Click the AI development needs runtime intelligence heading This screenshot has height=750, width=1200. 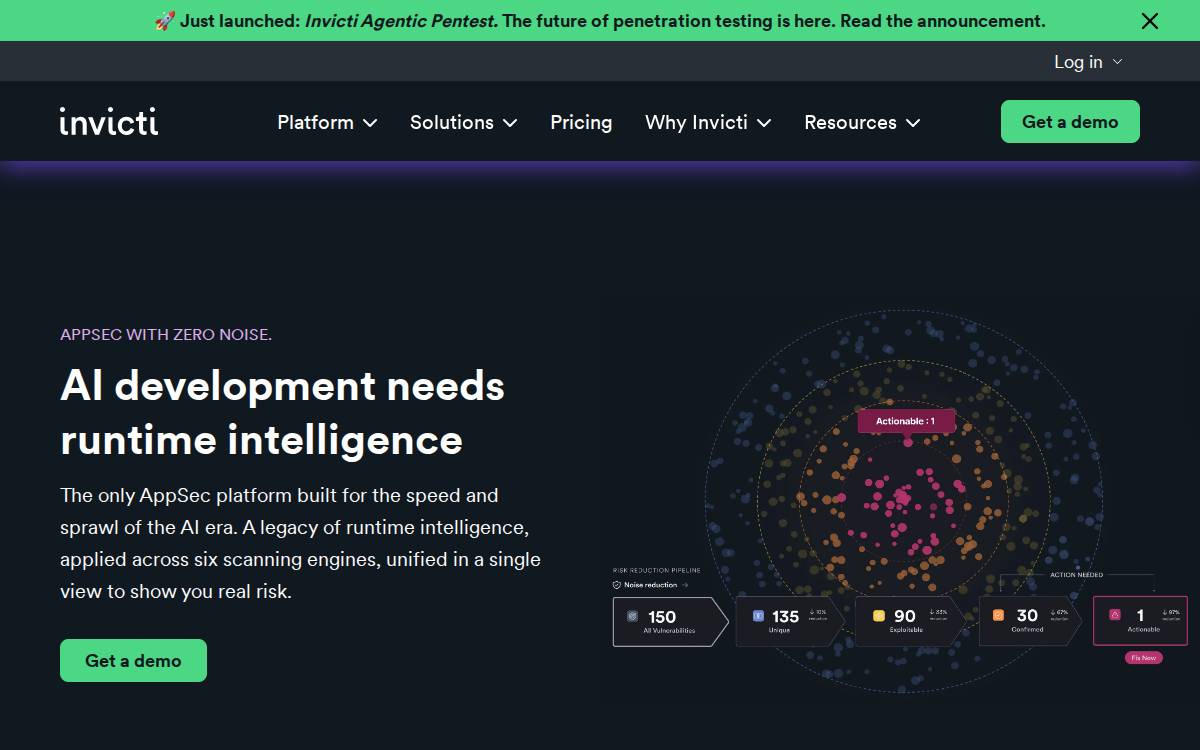282,412
